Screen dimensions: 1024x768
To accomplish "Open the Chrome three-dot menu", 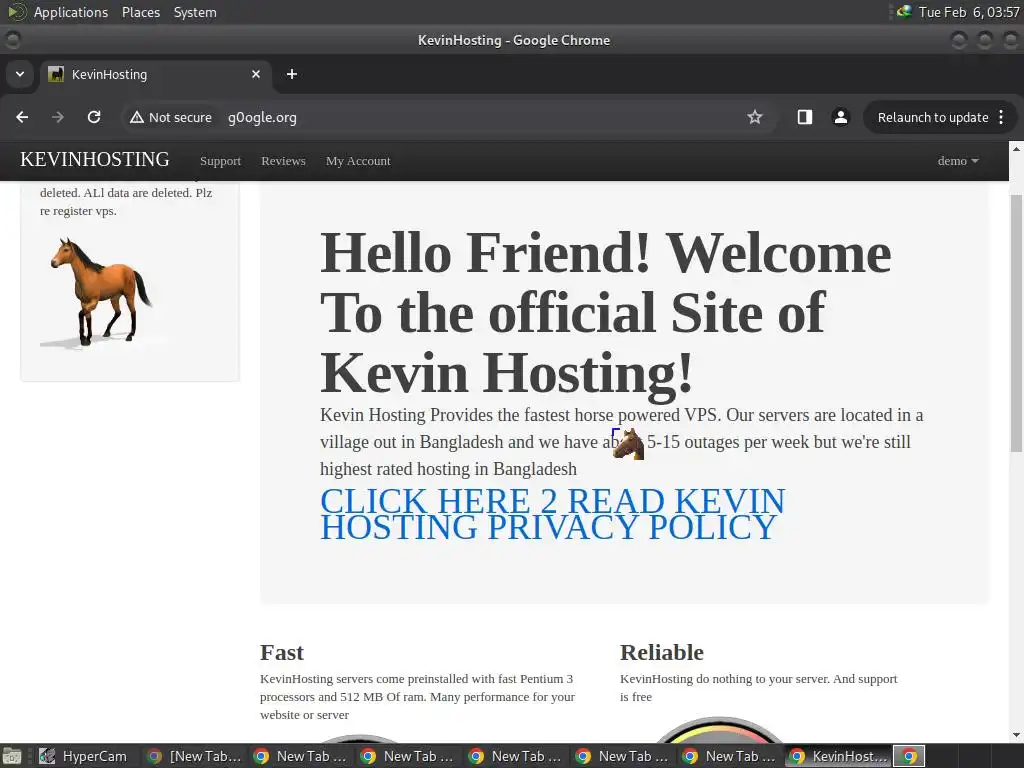I will (x=1001, y=117).
